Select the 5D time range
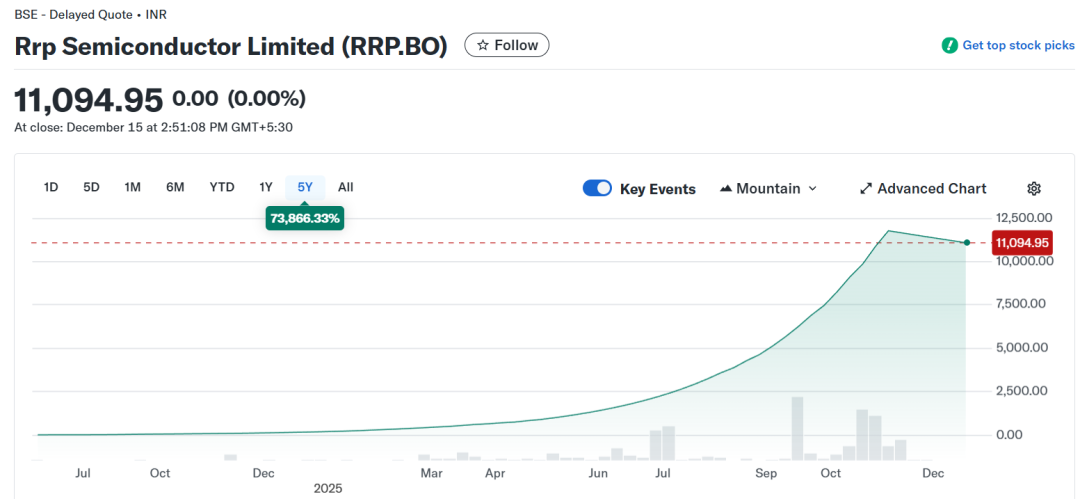The height and width of the screenshot is (499, 1080). 91,187
